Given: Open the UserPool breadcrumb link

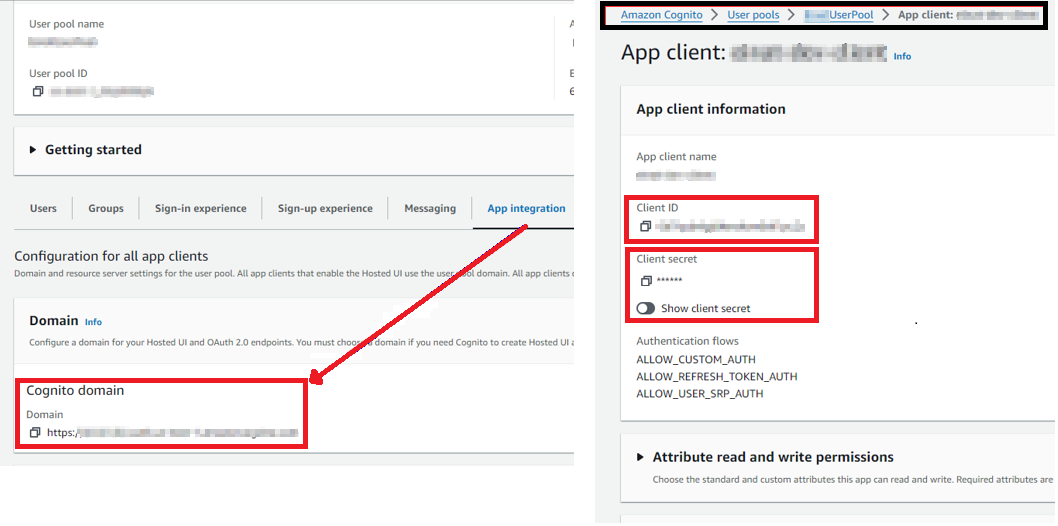Looking at the screenshot, I should [839, 15].
